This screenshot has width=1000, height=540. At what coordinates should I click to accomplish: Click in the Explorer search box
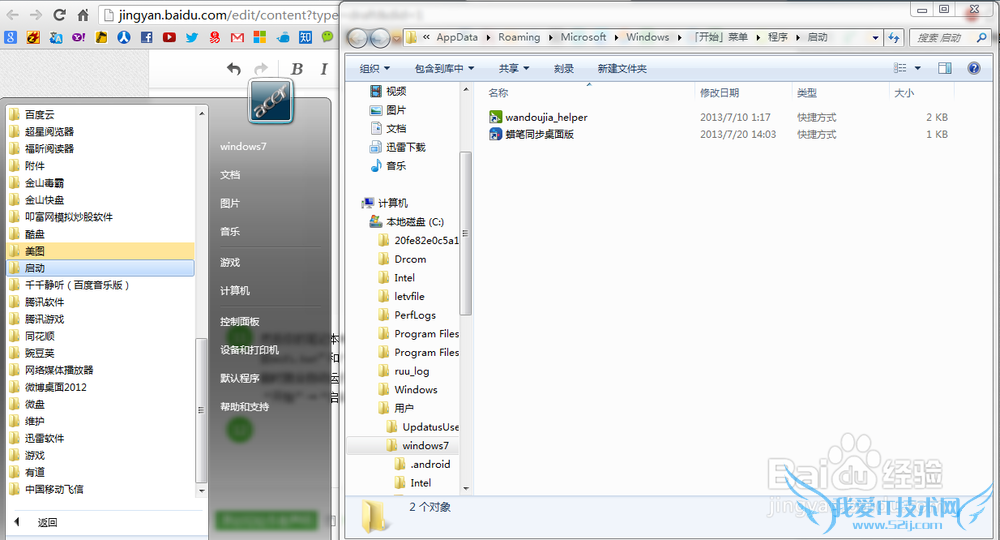[949, 38]
